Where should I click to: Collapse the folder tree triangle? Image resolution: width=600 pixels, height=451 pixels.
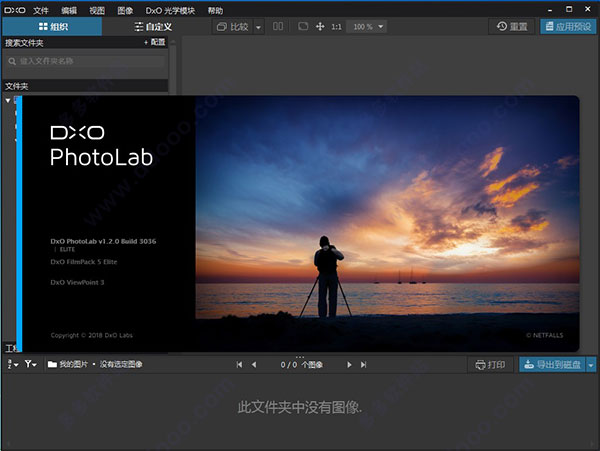pos(8,100)
